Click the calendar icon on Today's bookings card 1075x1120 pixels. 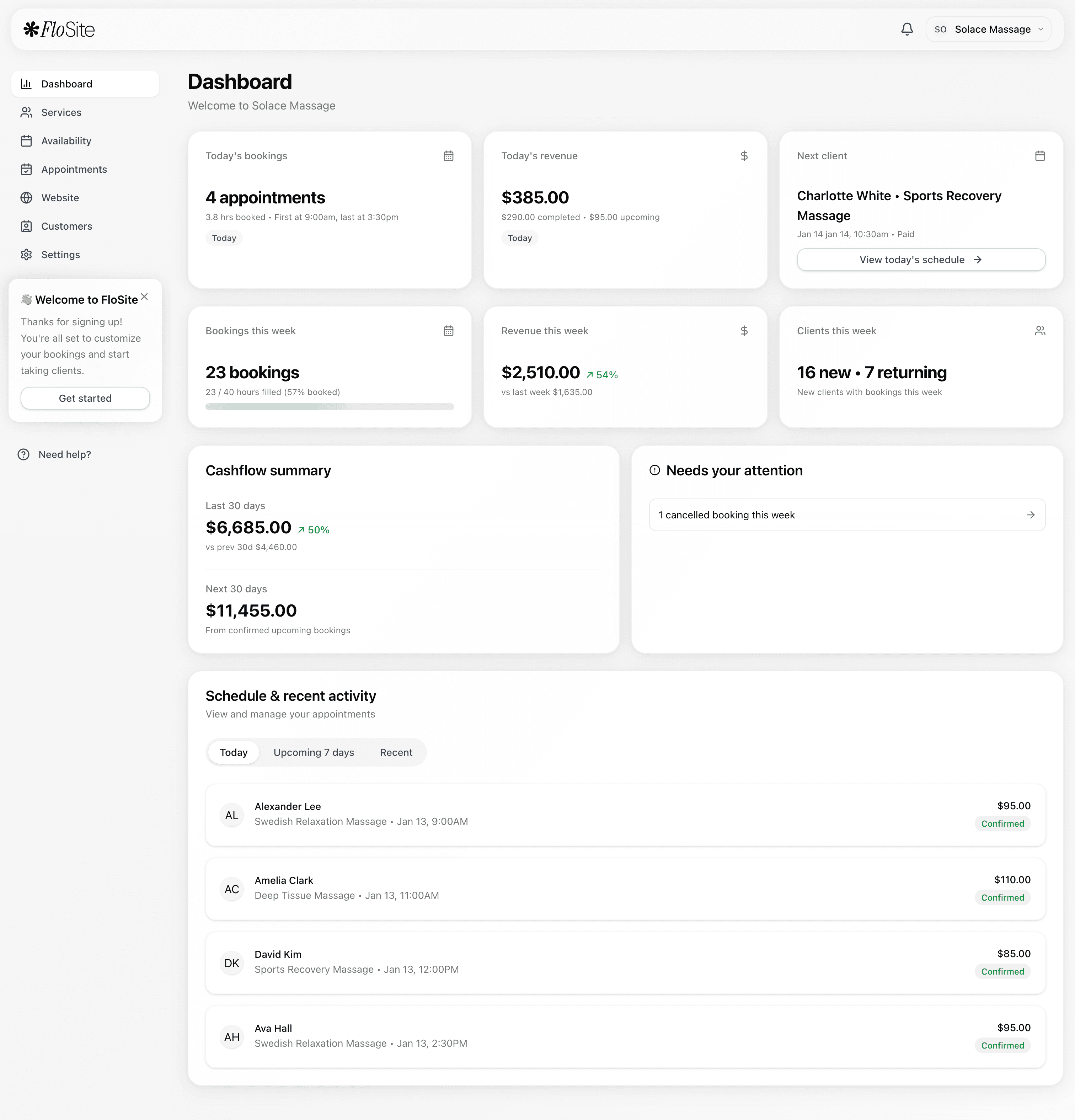pyautogui.click(x=449, y=155)
